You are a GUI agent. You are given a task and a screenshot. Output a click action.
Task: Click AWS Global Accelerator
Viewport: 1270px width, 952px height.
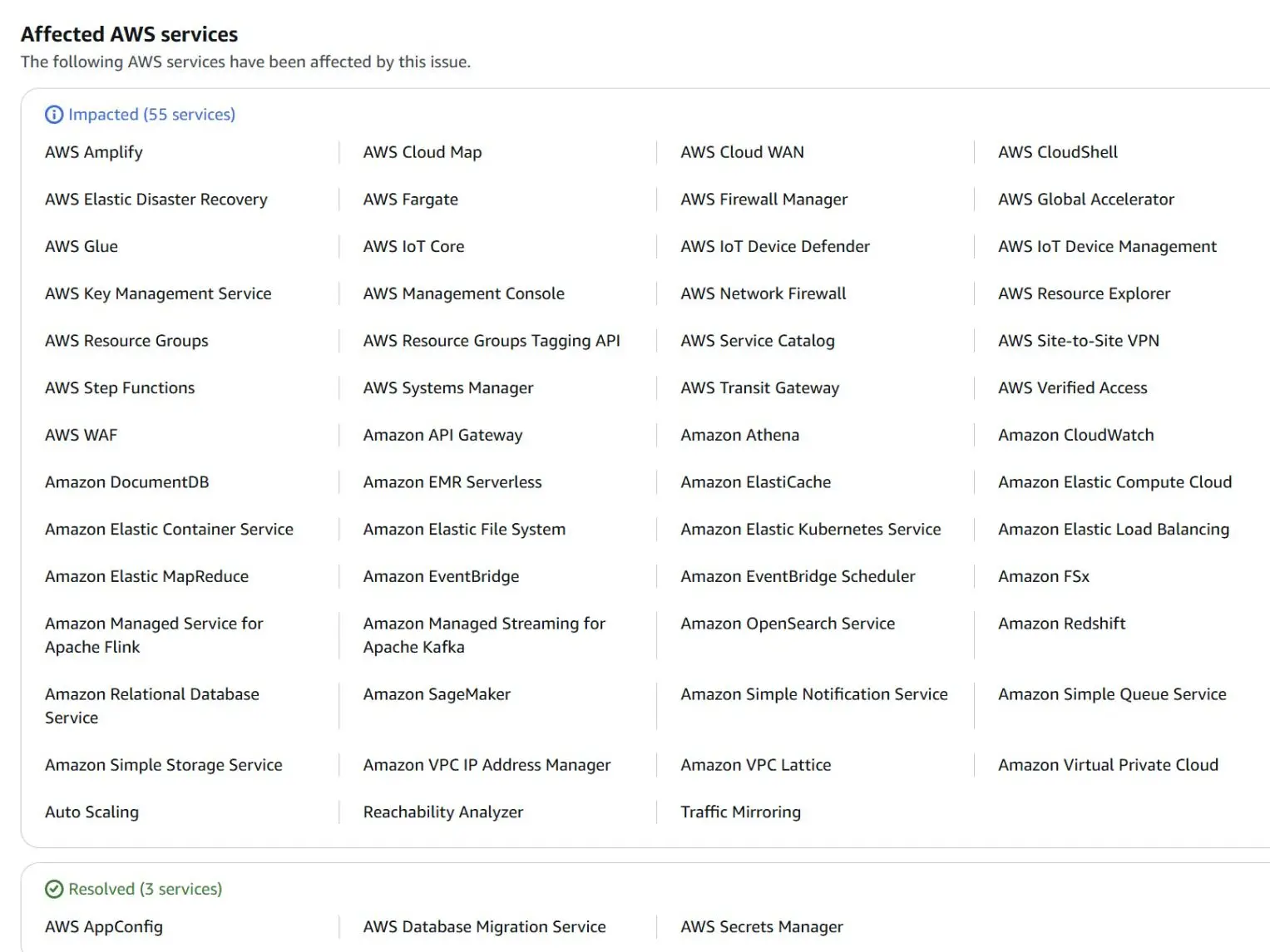click(1086, 200)
